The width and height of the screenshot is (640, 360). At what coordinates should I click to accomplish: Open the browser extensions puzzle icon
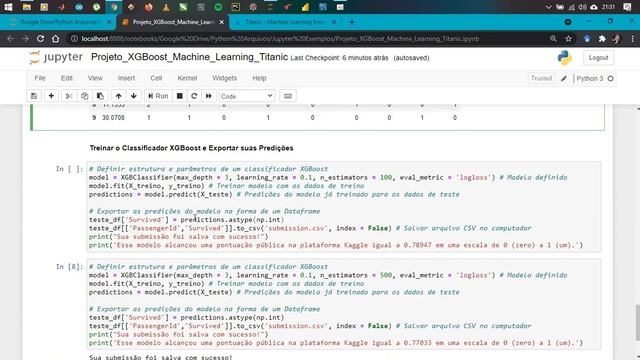(x=602, y=39)
